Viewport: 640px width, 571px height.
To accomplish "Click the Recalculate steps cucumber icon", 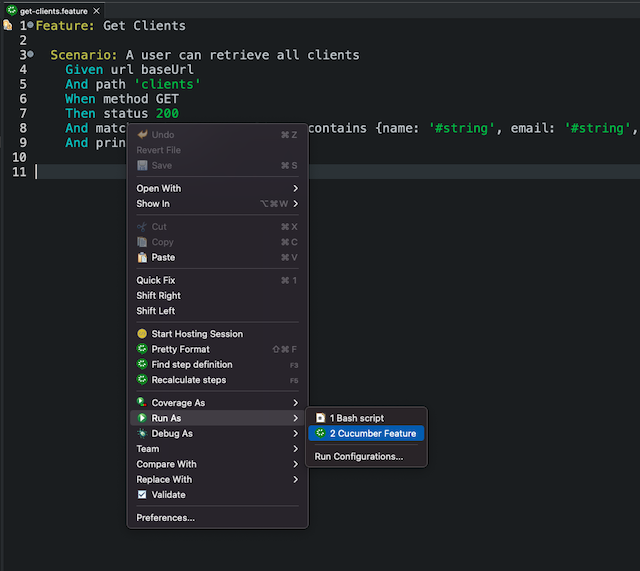I will click(142, 379).
